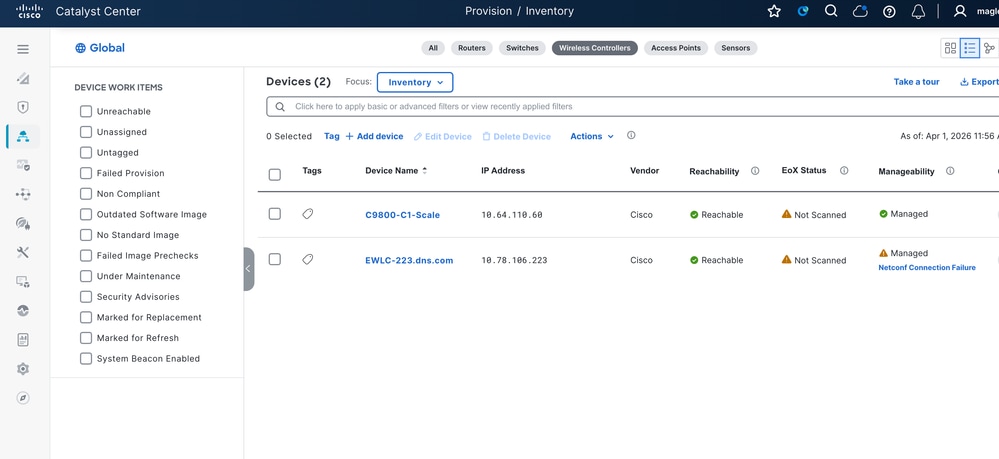Open the Policy shield sidebar icon
999x459 pixels.
click(x=23, y=107)
